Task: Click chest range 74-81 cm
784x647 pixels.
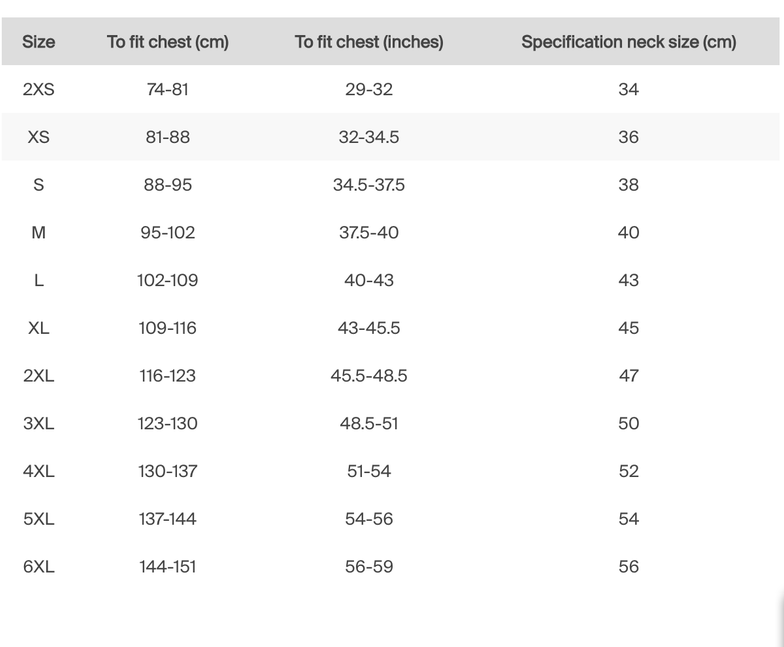Action: 167,89
